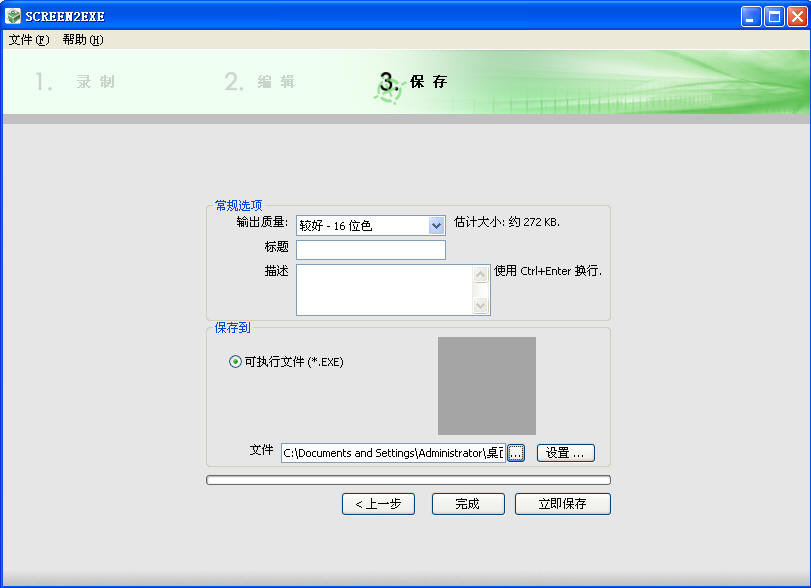Click the description scrollbar up arrow
This screenshot has width=811, height=588.
click(x=480, y=274)
